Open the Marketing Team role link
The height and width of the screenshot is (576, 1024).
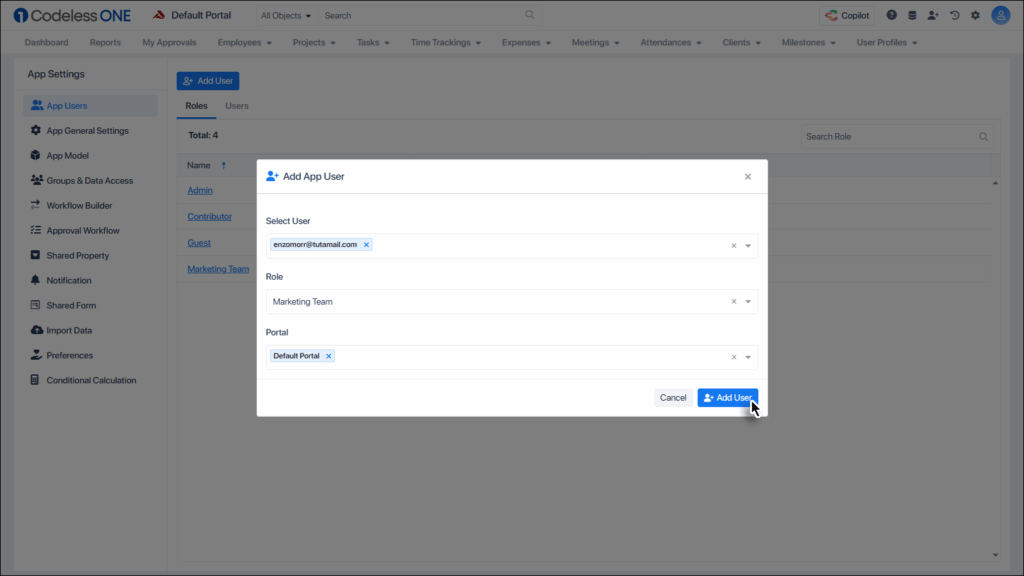point(218,269)
